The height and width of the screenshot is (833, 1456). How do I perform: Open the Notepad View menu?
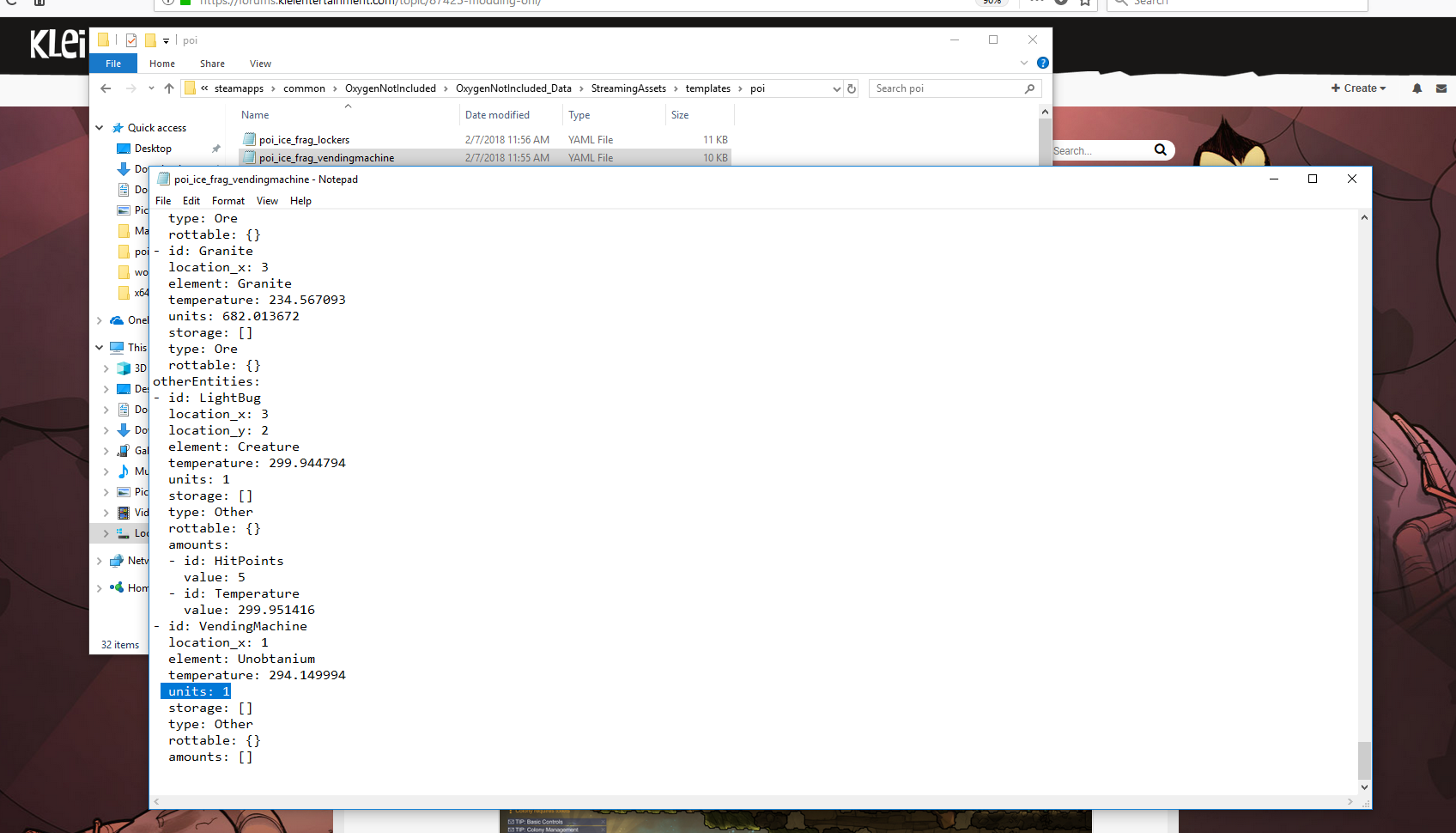(x=267, y=201)
